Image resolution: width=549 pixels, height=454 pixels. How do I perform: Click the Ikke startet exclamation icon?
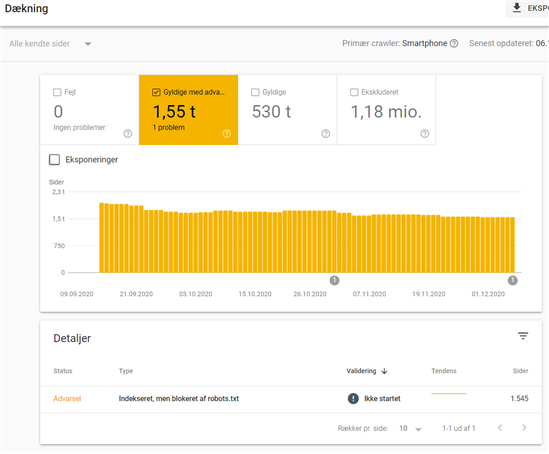(353, 398)
